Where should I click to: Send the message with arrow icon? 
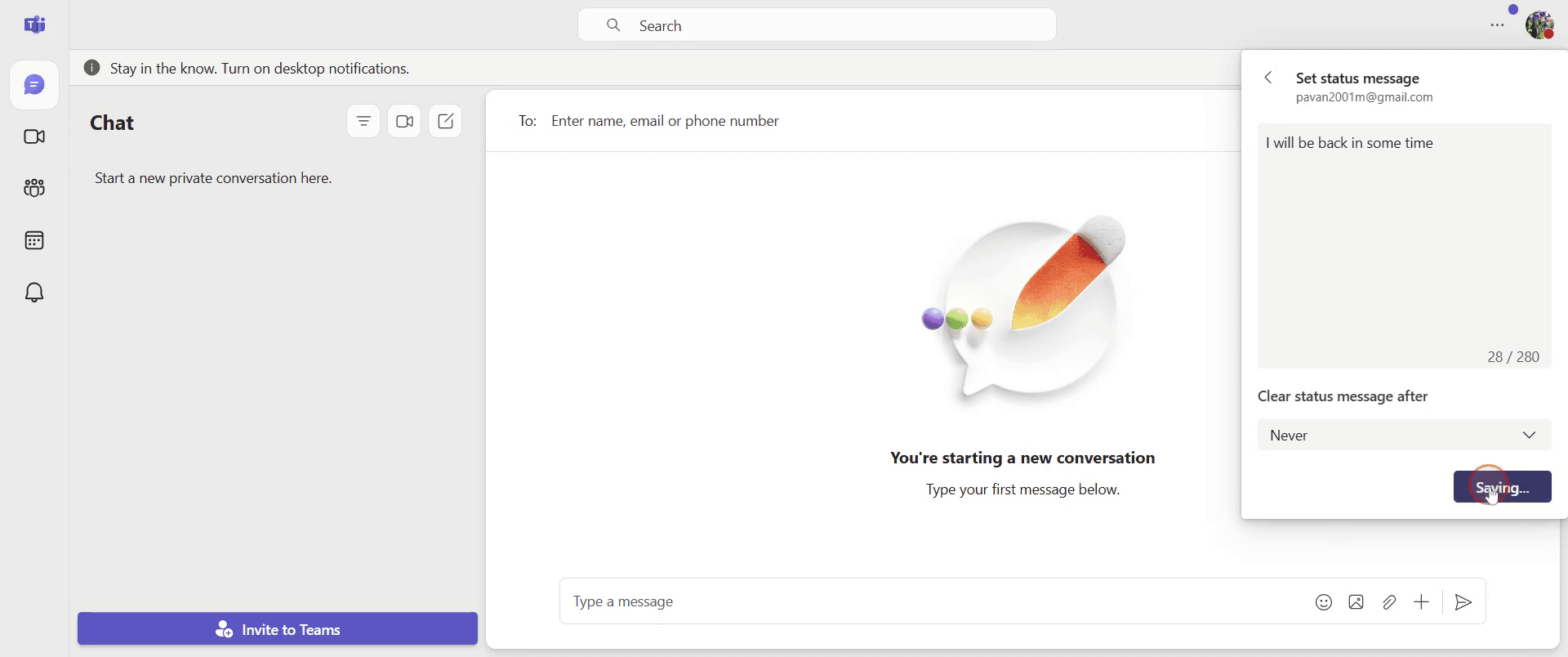[1463, 602]
